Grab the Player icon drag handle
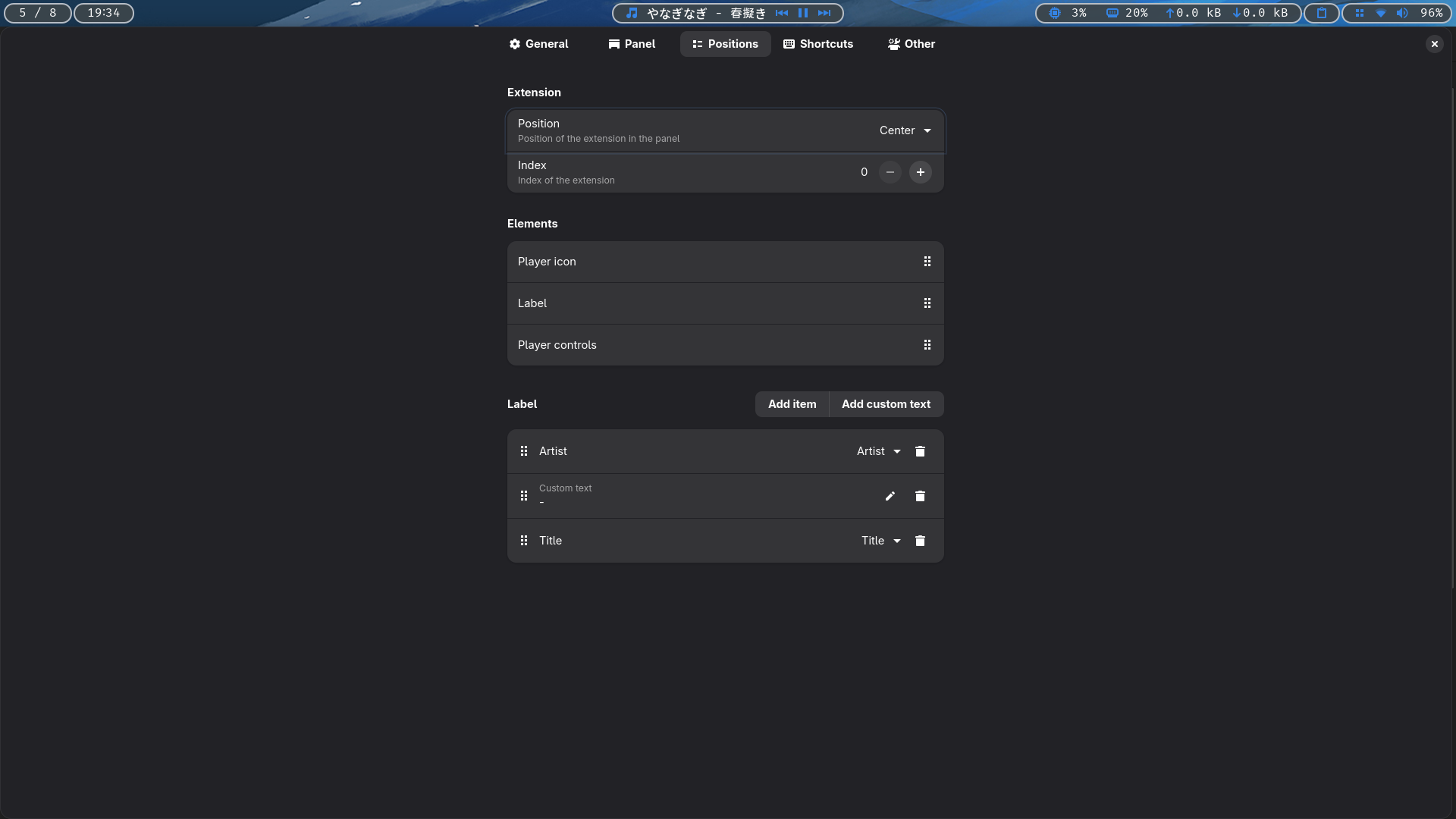Image resolution: width=1456 pixels, height=819 pixels. pyautogui.click(x=927, y=262)
